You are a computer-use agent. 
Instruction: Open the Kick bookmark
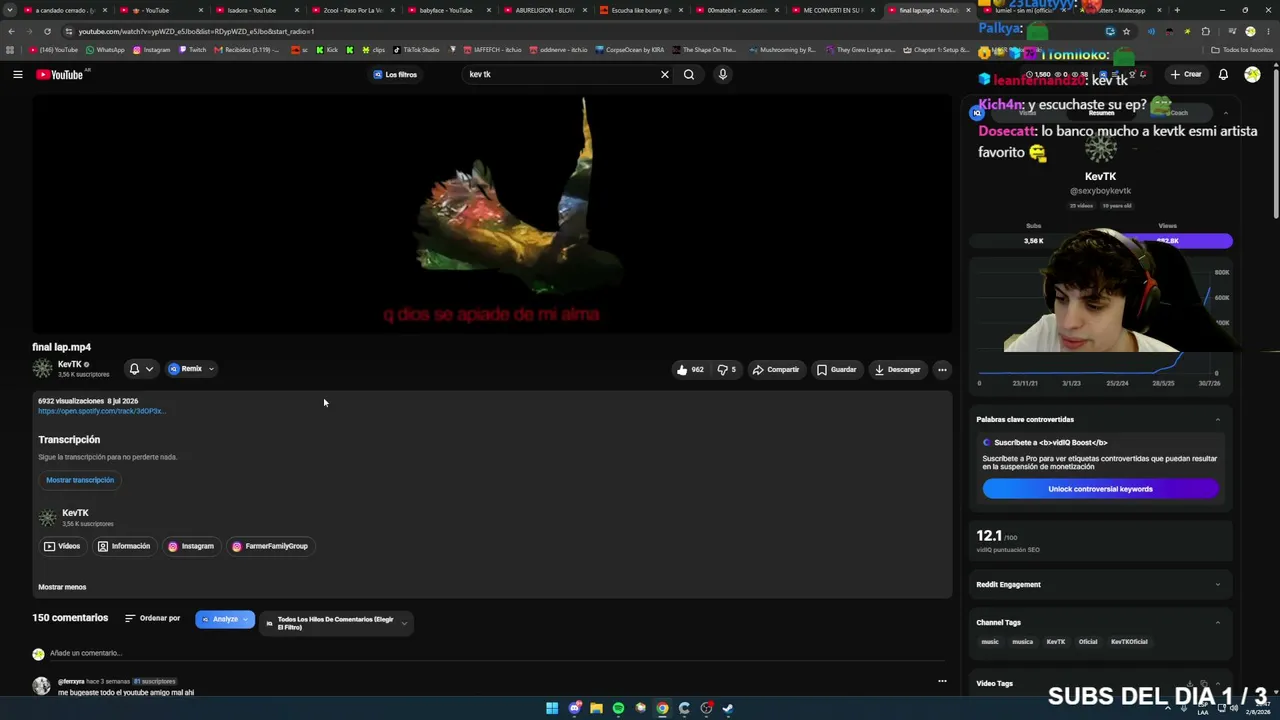(x=327, y=50)
